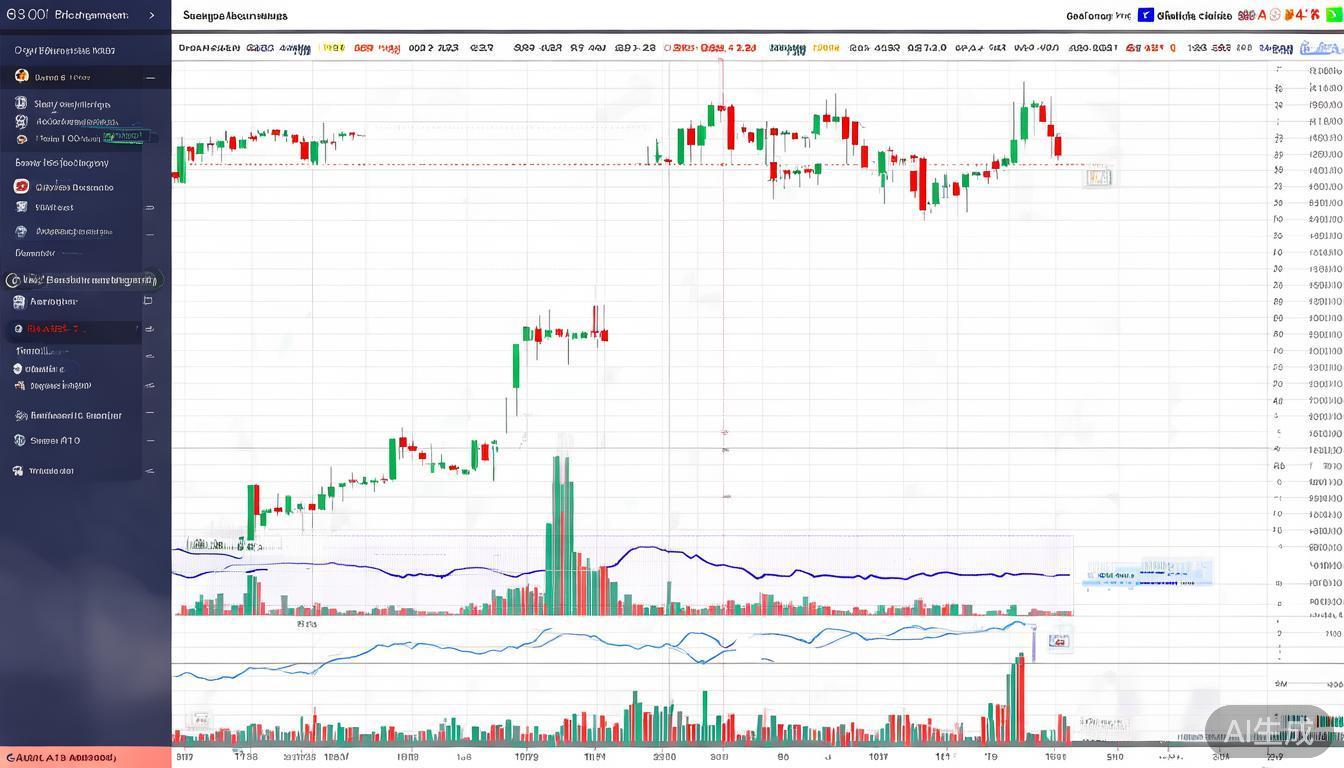Screen dimensions: 1344x768
Task: Click the salmon button at bottom-left corner
Action: click(85, 758)
